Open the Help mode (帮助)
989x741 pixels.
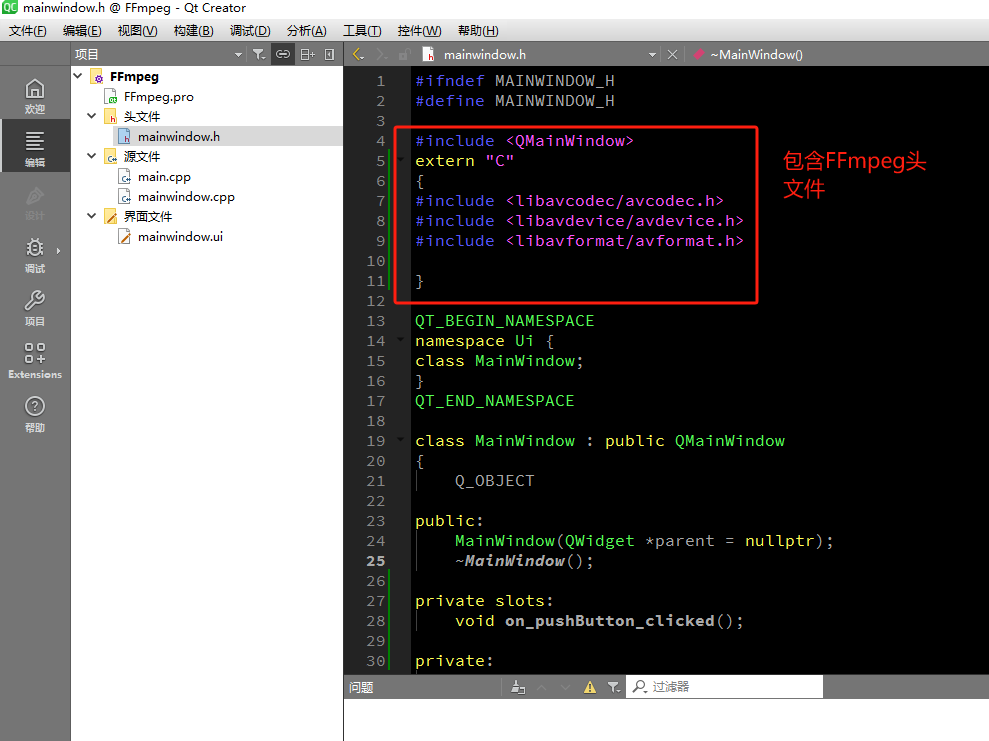click(x=35, y=414)
